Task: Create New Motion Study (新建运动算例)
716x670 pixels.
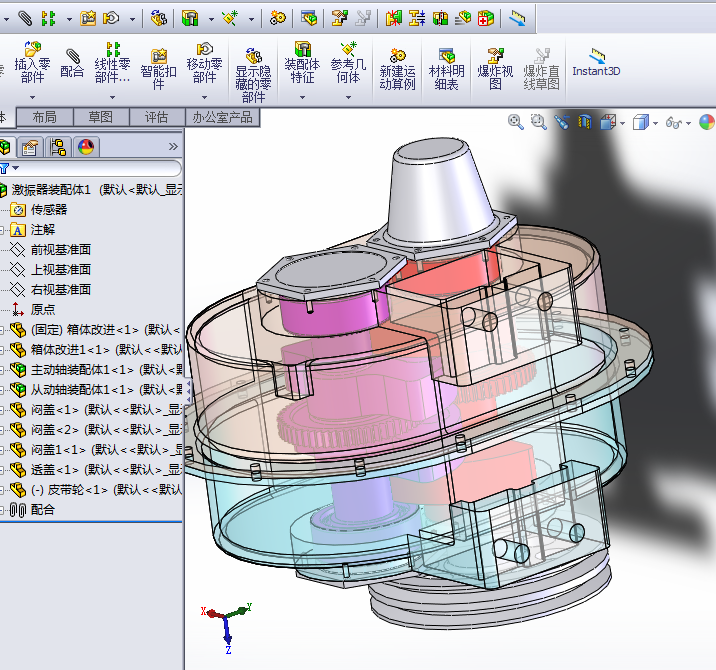Action: point(397,69)
